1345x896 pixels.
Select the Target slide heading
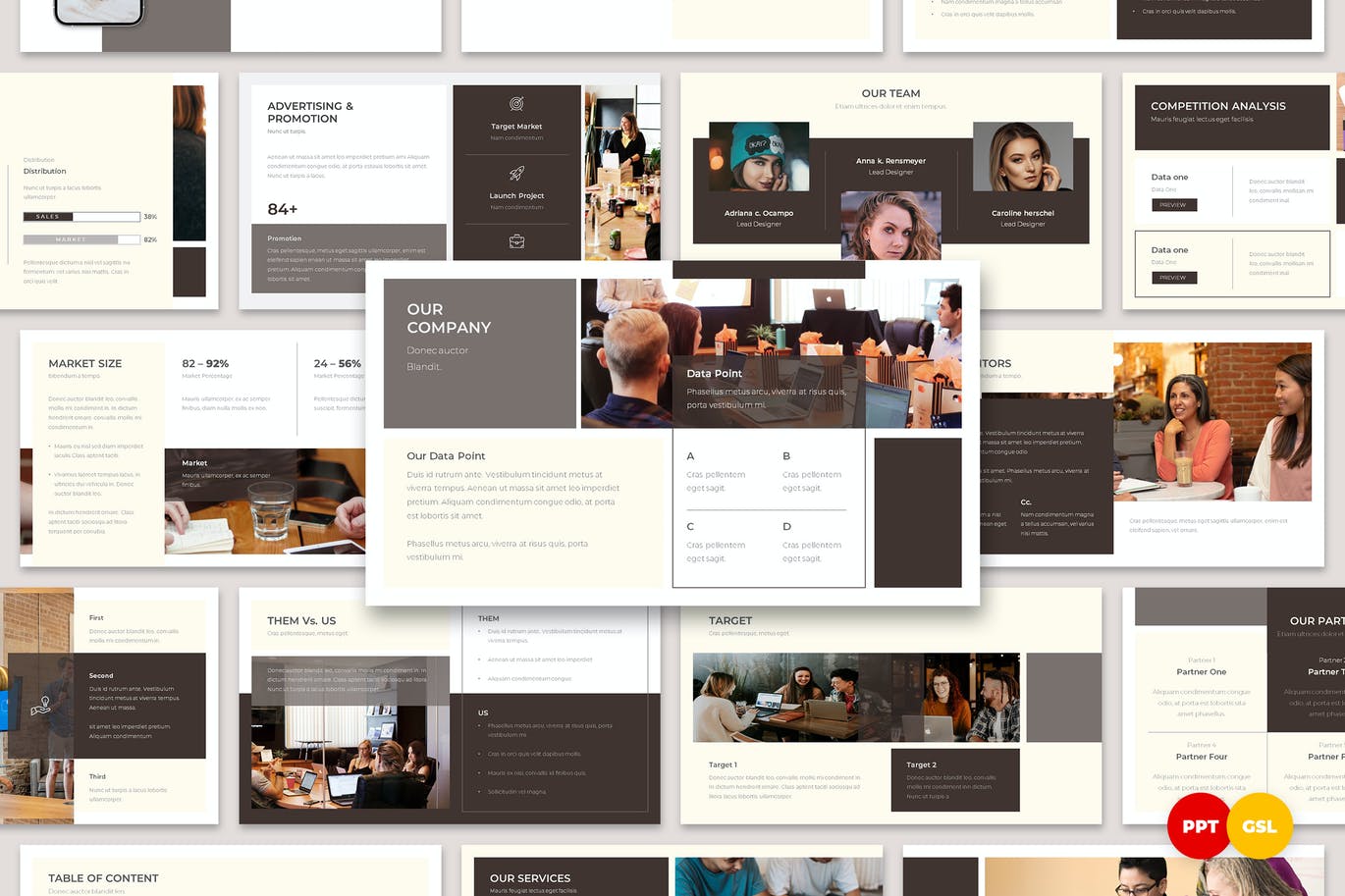pos(730,620)
